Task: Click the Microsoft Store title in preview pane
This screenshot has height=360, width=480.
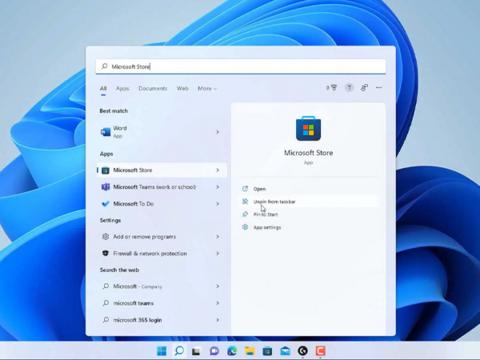Action: click(308, 153)
